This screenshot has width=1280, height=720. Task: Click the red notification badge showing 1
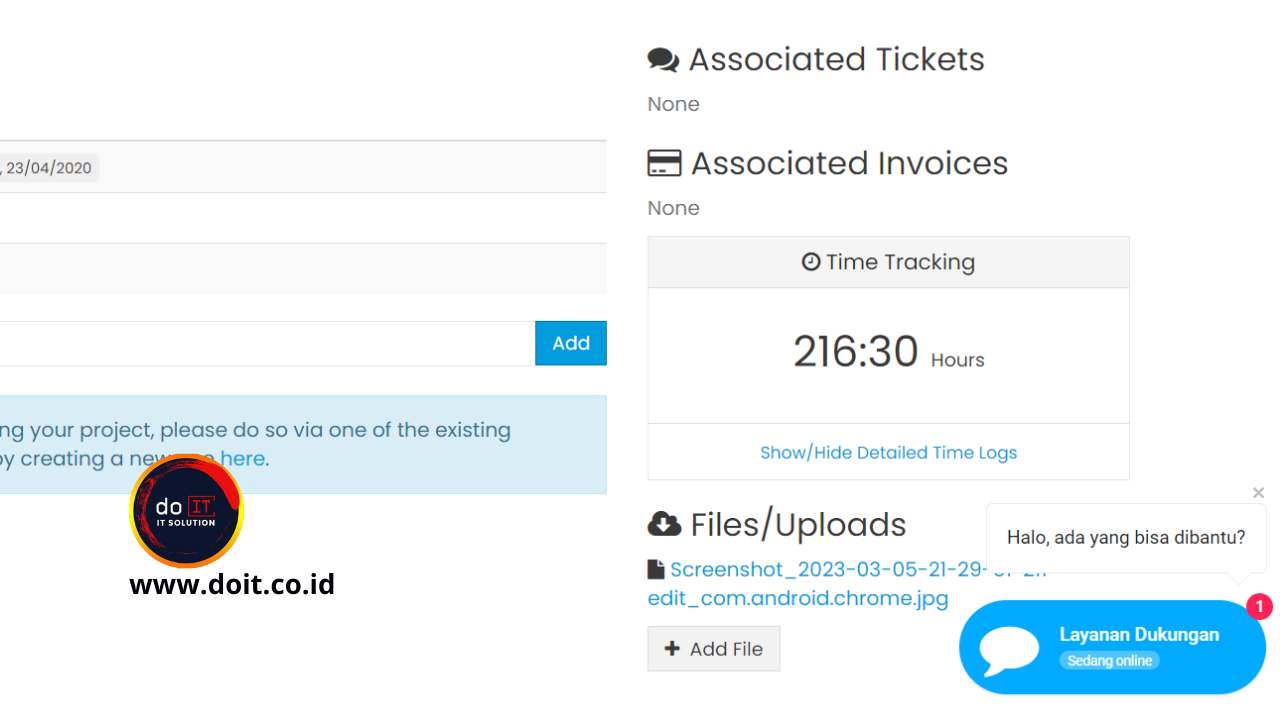click(1259, 606)
